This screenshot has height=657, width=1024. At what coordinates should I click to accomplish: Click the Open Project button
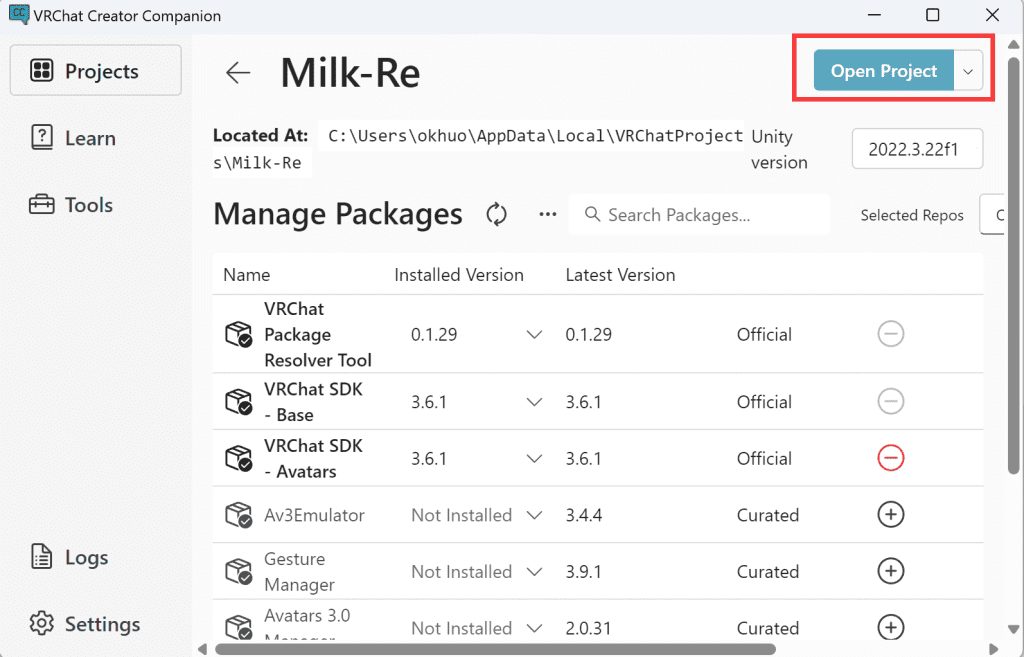[884, 71]
